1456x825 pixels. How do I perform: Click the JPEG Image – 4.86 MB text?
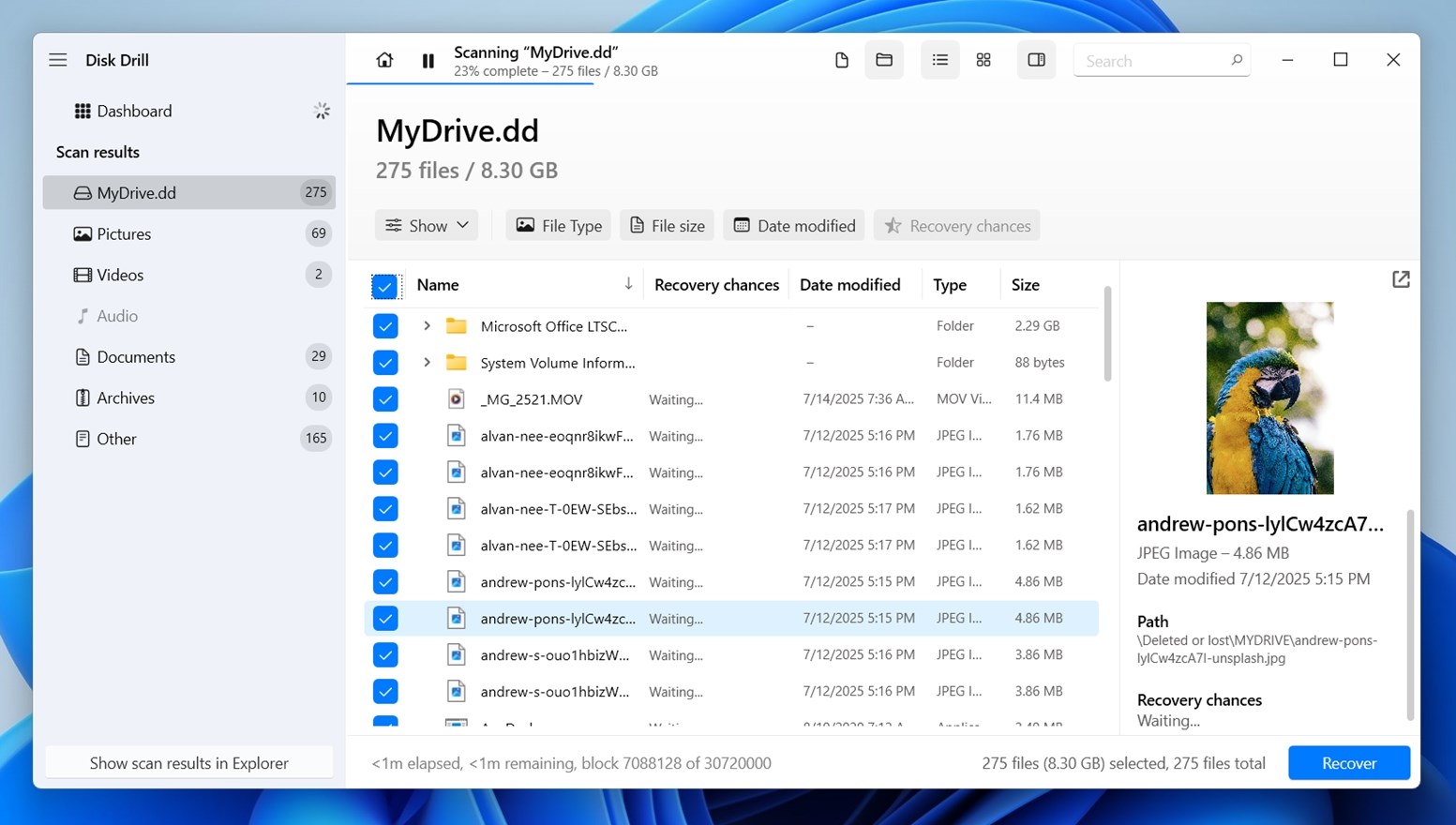pyautogui.click(x=1213, y=553)
